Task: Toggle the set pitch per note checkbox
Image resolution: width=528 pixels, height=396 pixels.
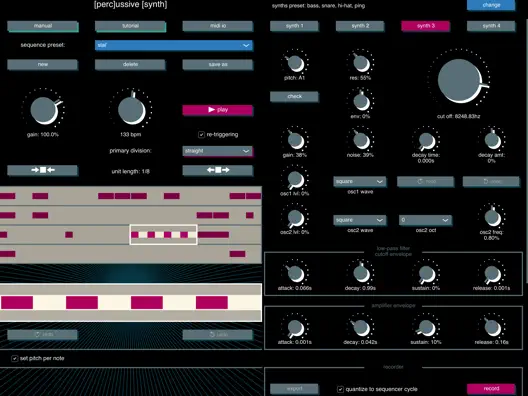Action: pos(14,358)
